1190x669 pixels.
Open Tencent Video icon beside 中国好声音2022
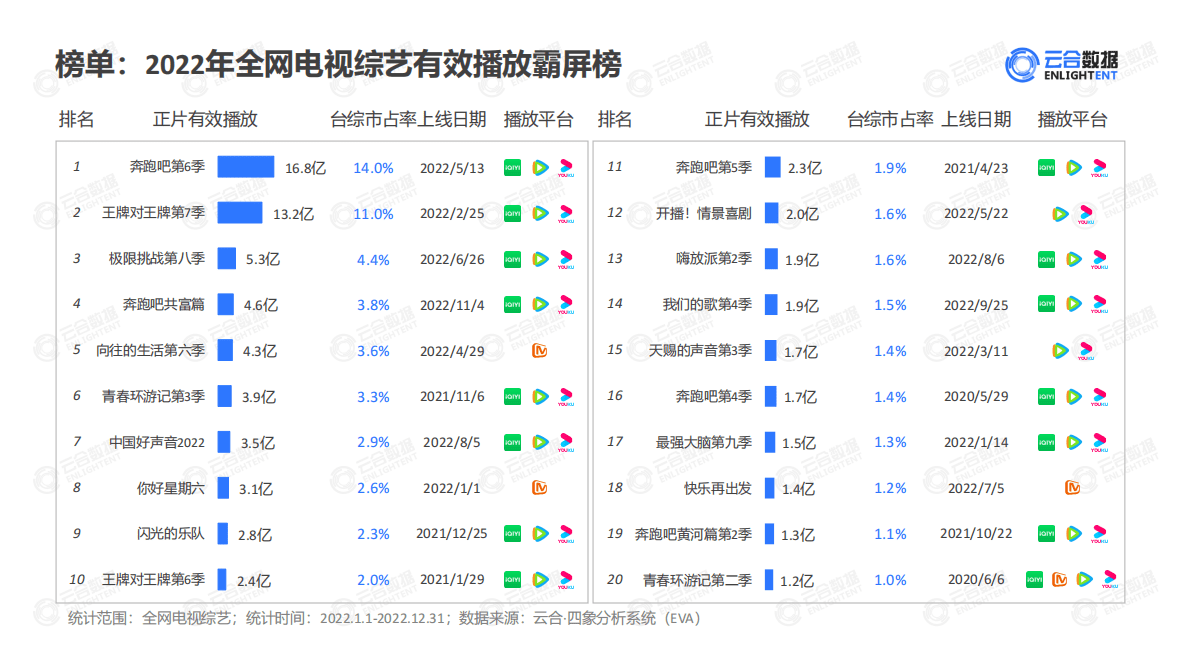tap(540, 441)
